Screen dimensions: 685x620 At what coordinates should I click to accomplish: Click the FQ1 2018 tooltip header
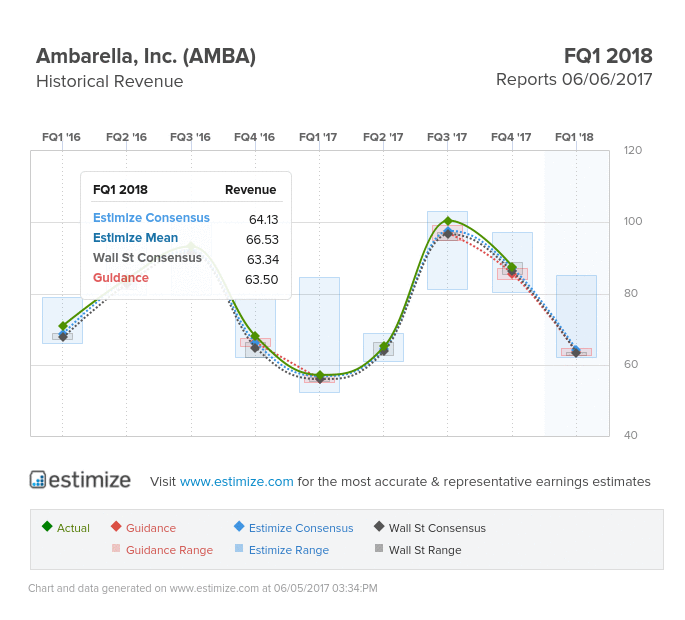(120, 190)
